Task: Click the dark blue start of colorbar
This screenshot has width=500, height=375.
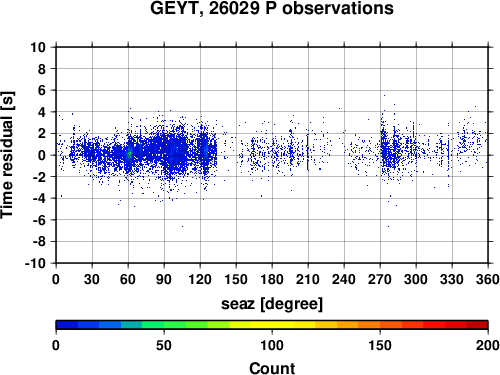Action: (67, 325)
